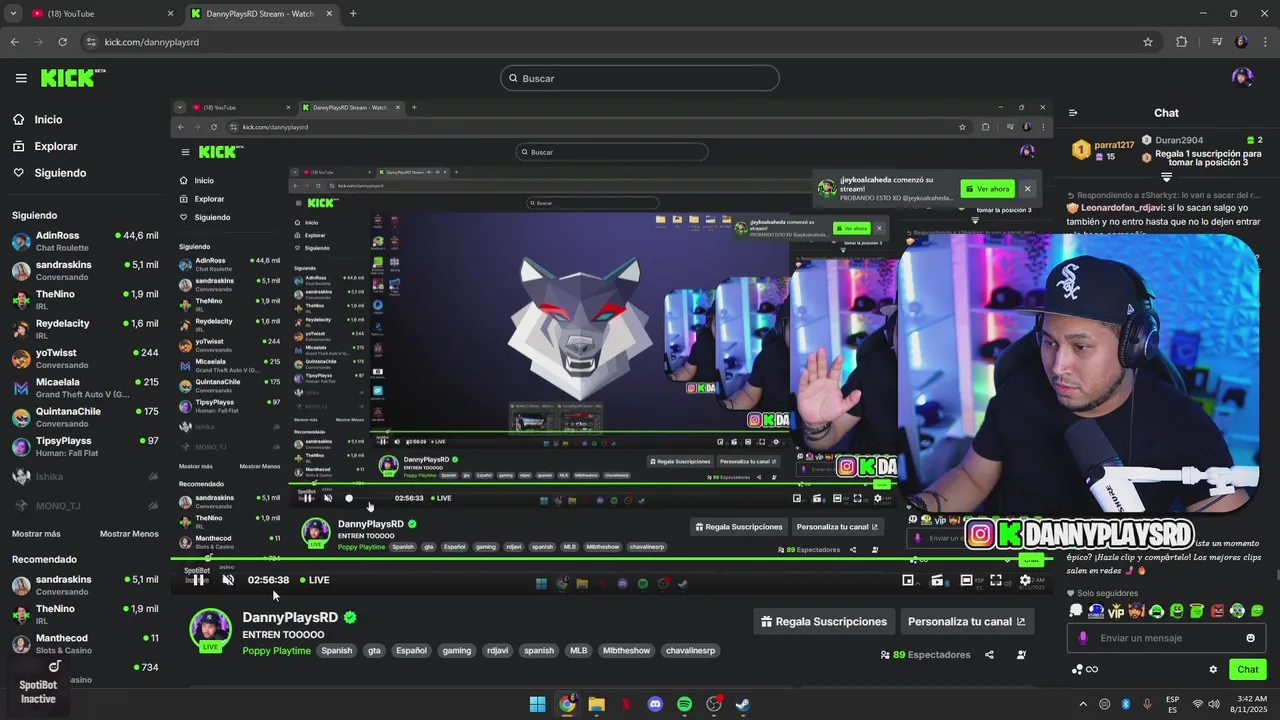Open the Chrome three-dot menu
The height and width of the screenshot is (720, 1280).
pyautogui.click(x=1265, y=42)
